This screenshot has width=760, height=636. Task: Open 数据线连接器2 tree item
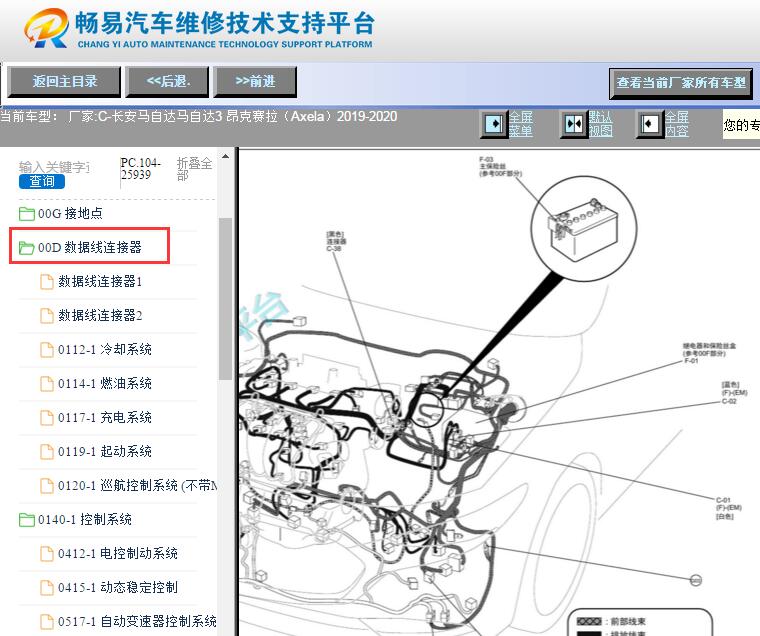point(100,316)
